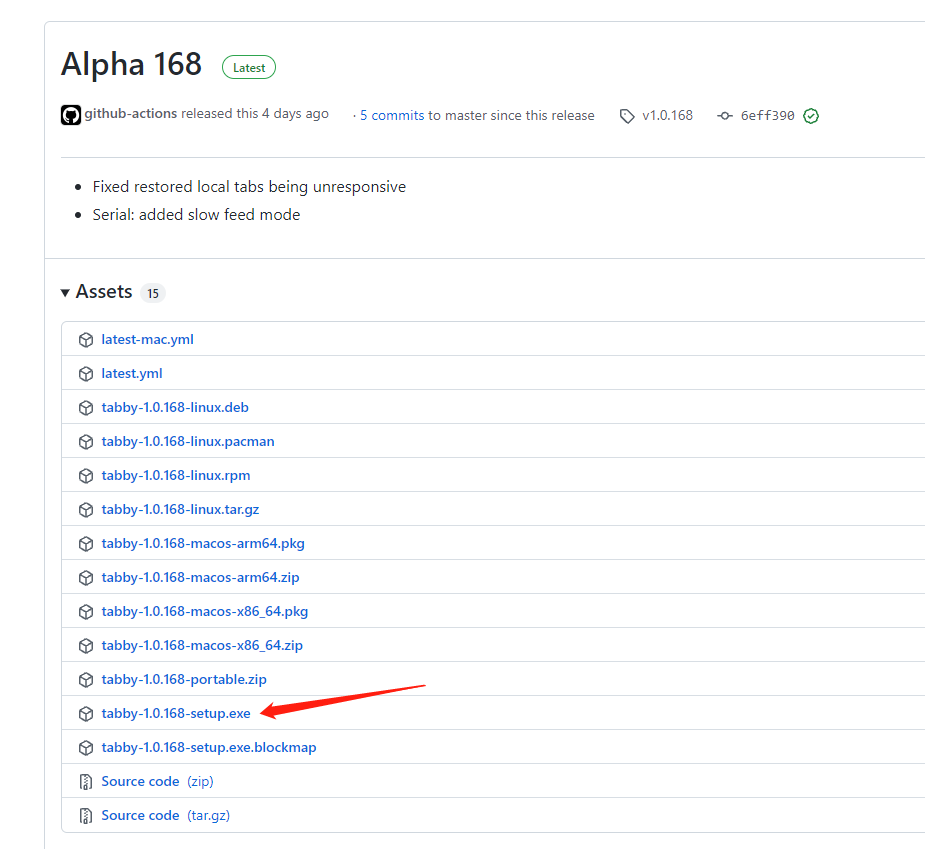Download tabby-1.0.168-linux.rpm
This screenshot has width=925, height=849.
[176, 476]
